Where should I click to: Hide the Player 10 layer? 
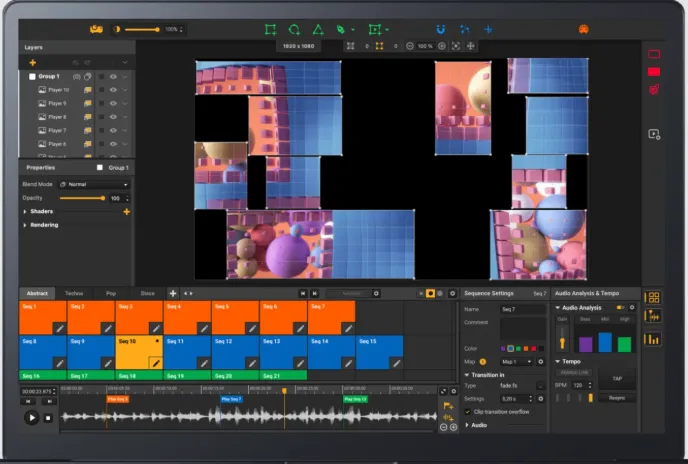(x=113, y=90)
